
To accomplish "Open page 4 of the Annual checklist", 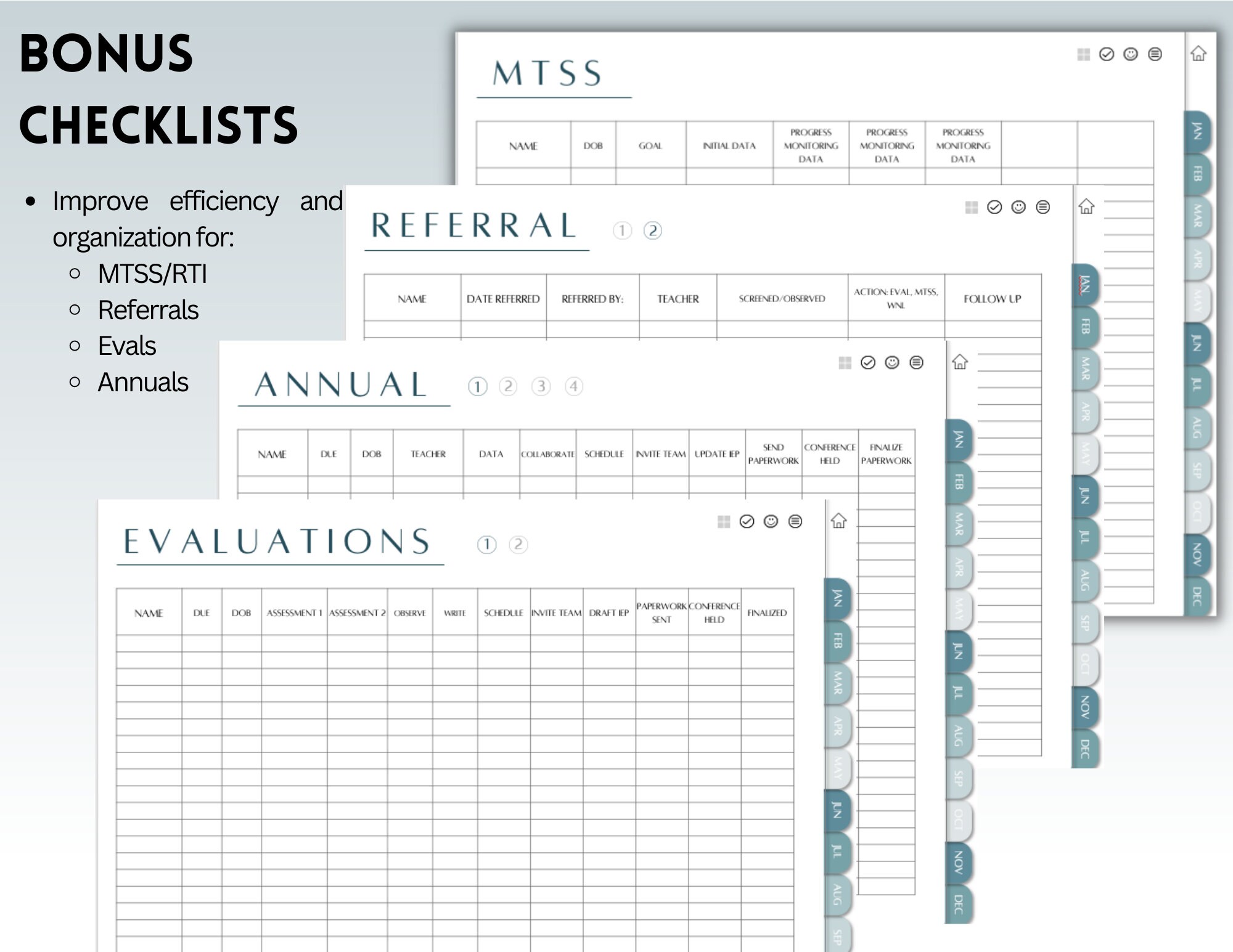I will point(573,386).
